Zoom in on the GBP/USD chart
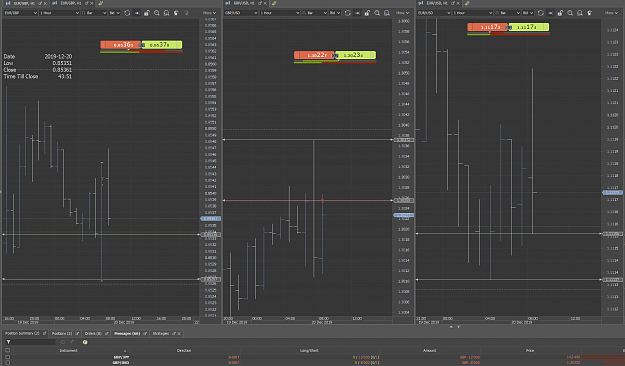 click(x=377, y=13)
